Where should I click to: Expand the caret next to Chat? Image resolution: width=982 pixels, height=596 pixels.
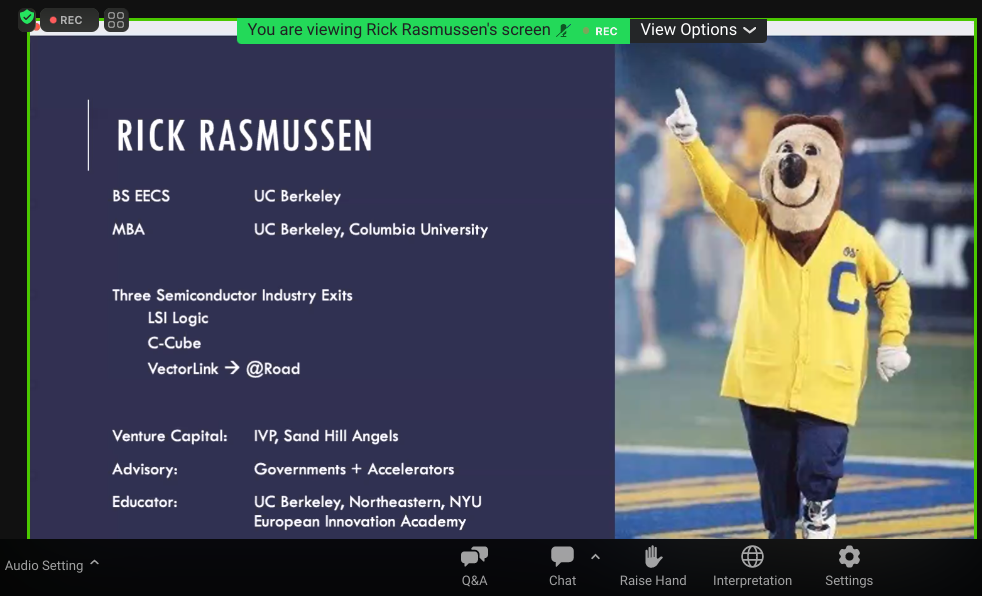point(595,556)
